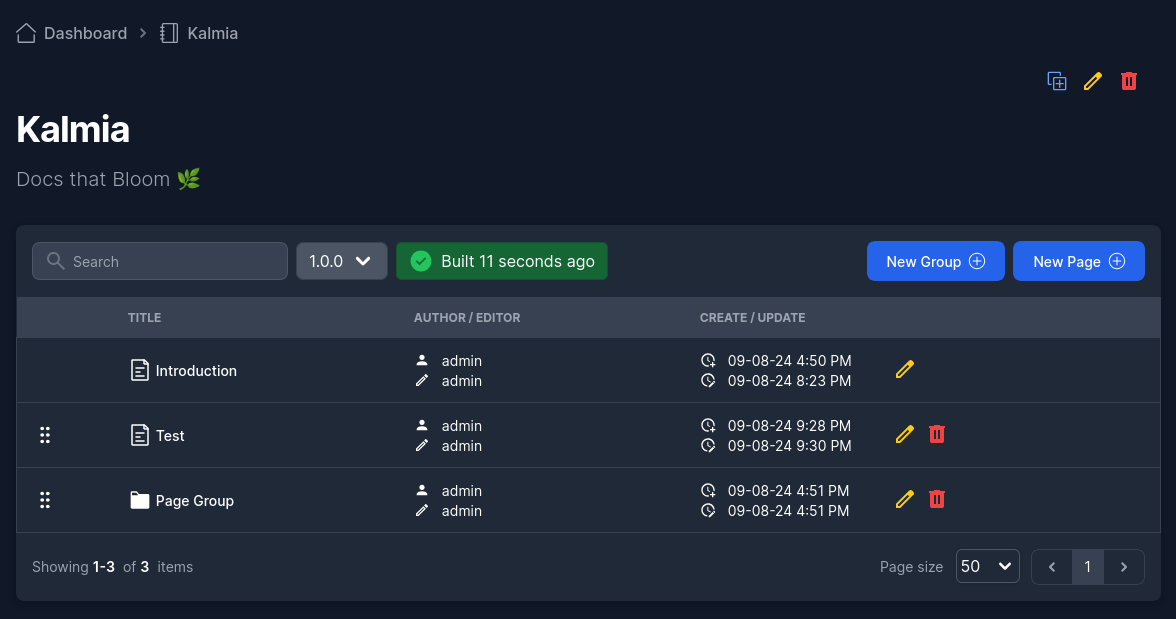Click the notebook icon beside Kalmia breadcrumb
The width and height of the screenshot is (1176, 619).
169,33
